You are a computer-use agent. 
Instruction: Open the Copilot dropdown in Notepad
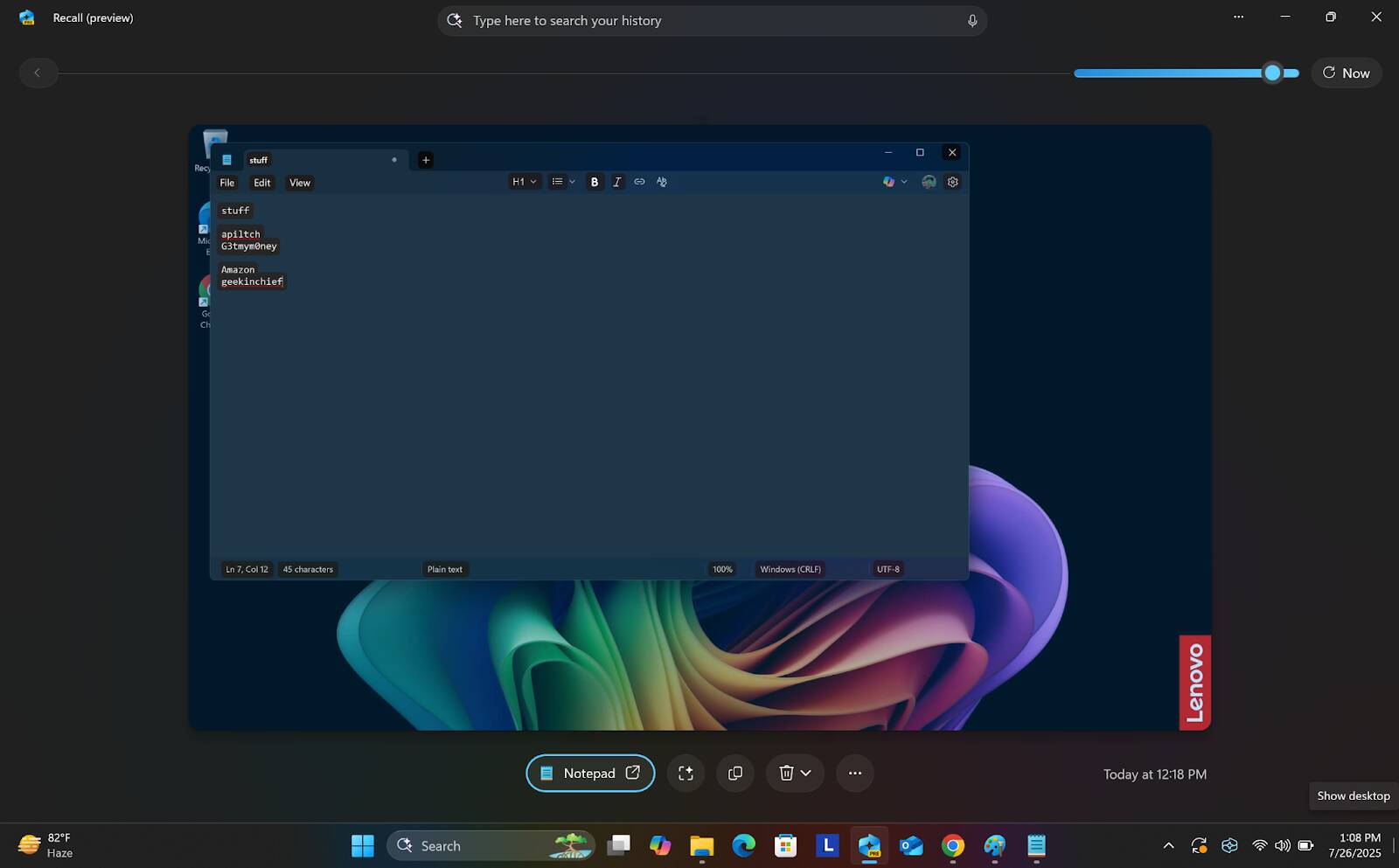tap(894, 182)
